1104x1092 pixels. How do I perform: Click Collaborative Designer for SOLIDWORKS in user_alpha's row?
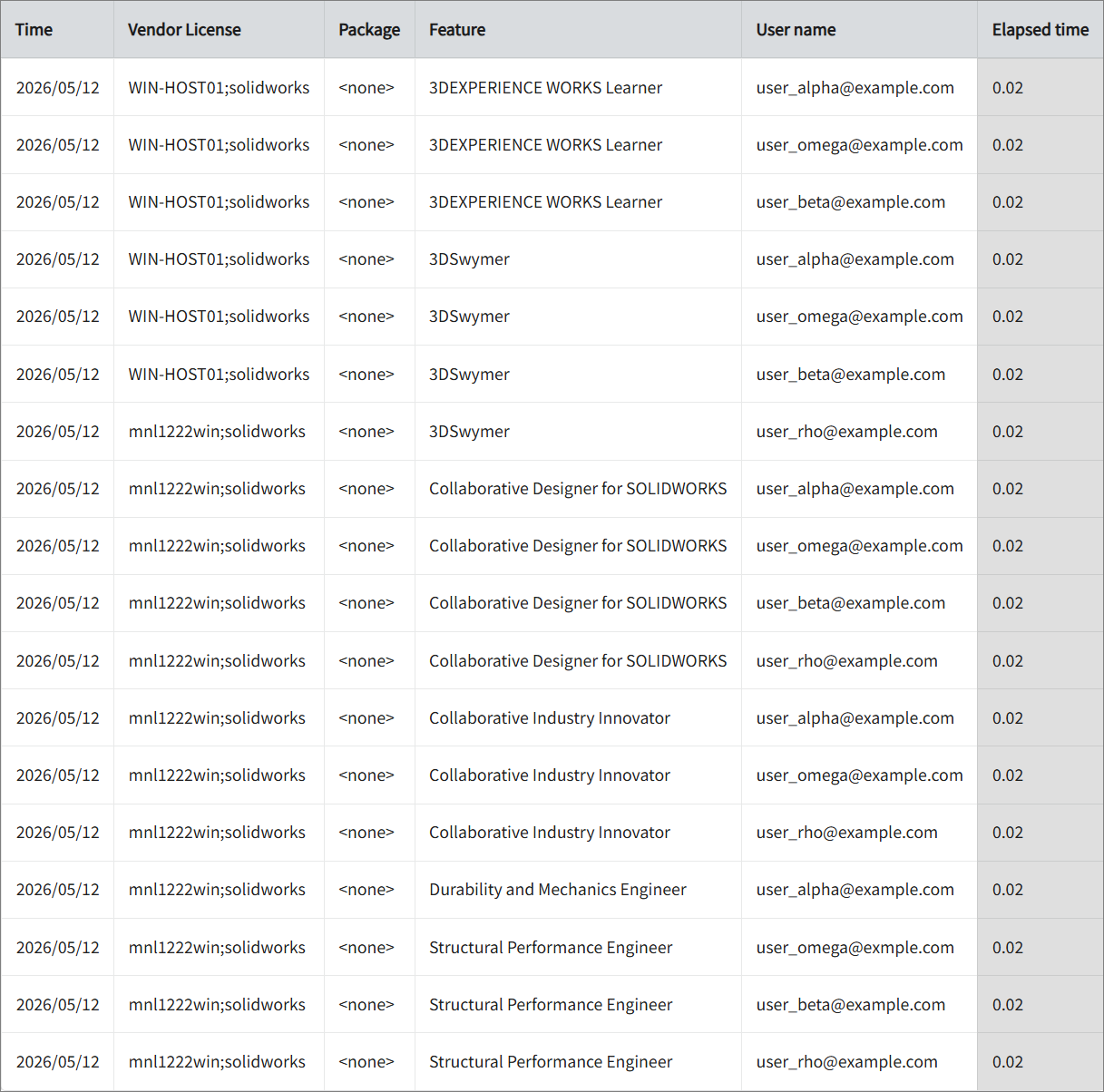(578, 489)
